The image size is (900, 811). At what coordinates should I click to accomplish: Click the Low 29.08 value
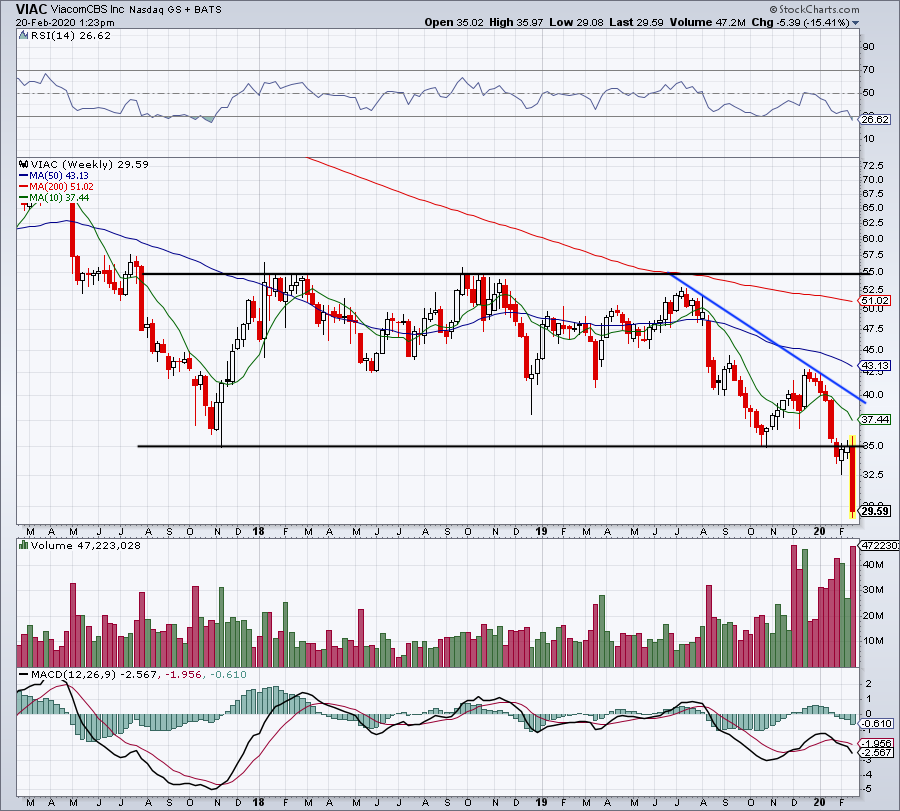(576, 22)
